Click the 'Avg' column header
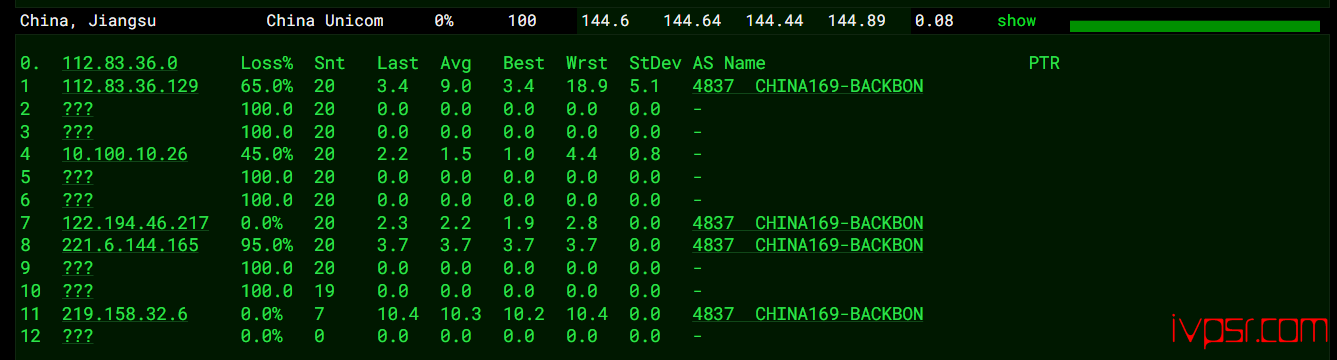This screenshot has width=1337, height=360. pyautogui.click(x=455, y=63)
